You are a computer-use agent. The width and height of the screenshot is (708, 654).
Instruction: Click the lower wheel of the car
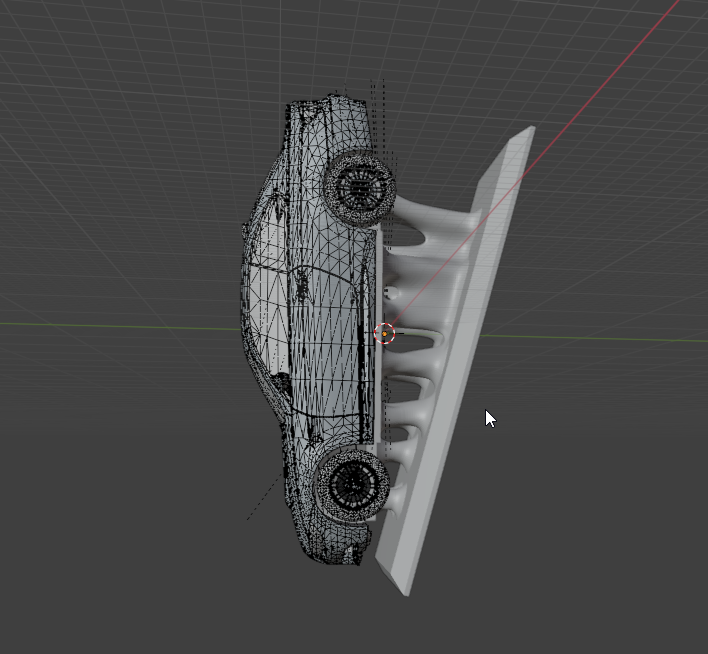click(x=353, y=485)
